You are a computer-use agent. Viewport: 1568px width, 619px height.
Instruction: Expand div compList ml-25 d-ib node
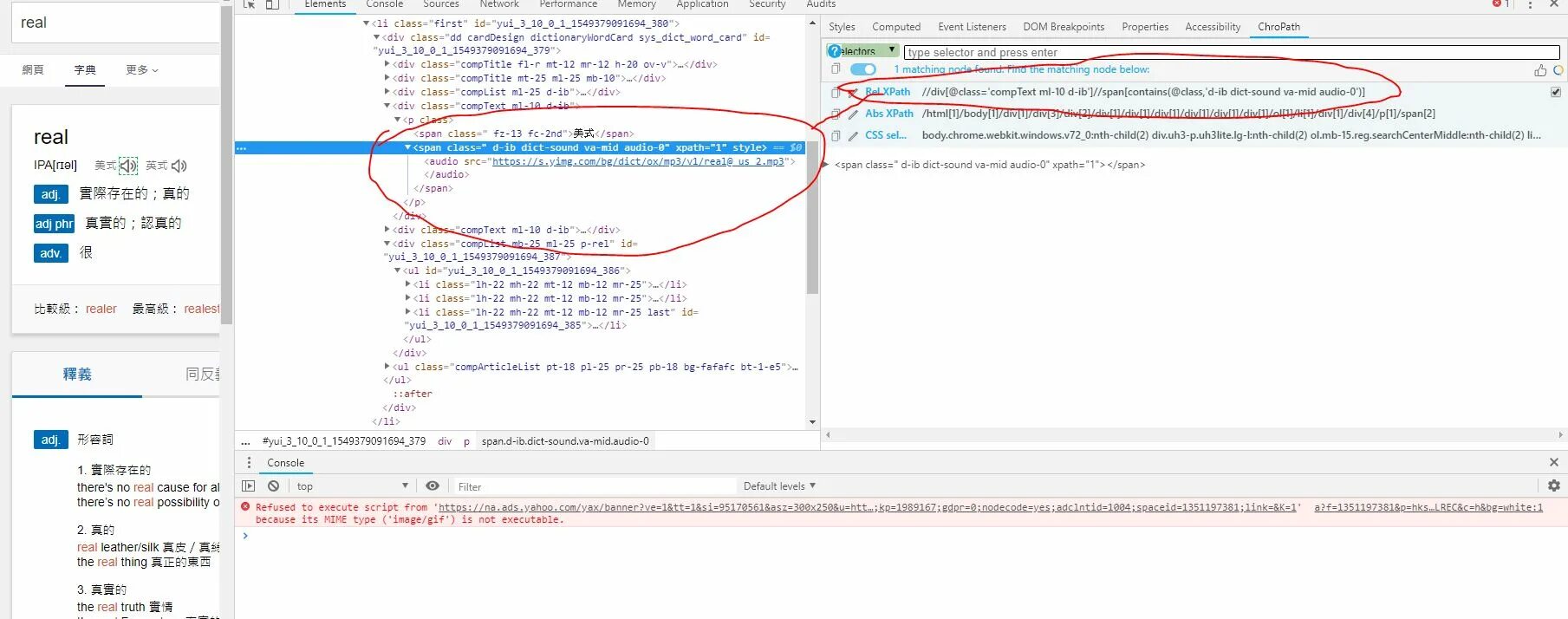[x=387, y=92]
